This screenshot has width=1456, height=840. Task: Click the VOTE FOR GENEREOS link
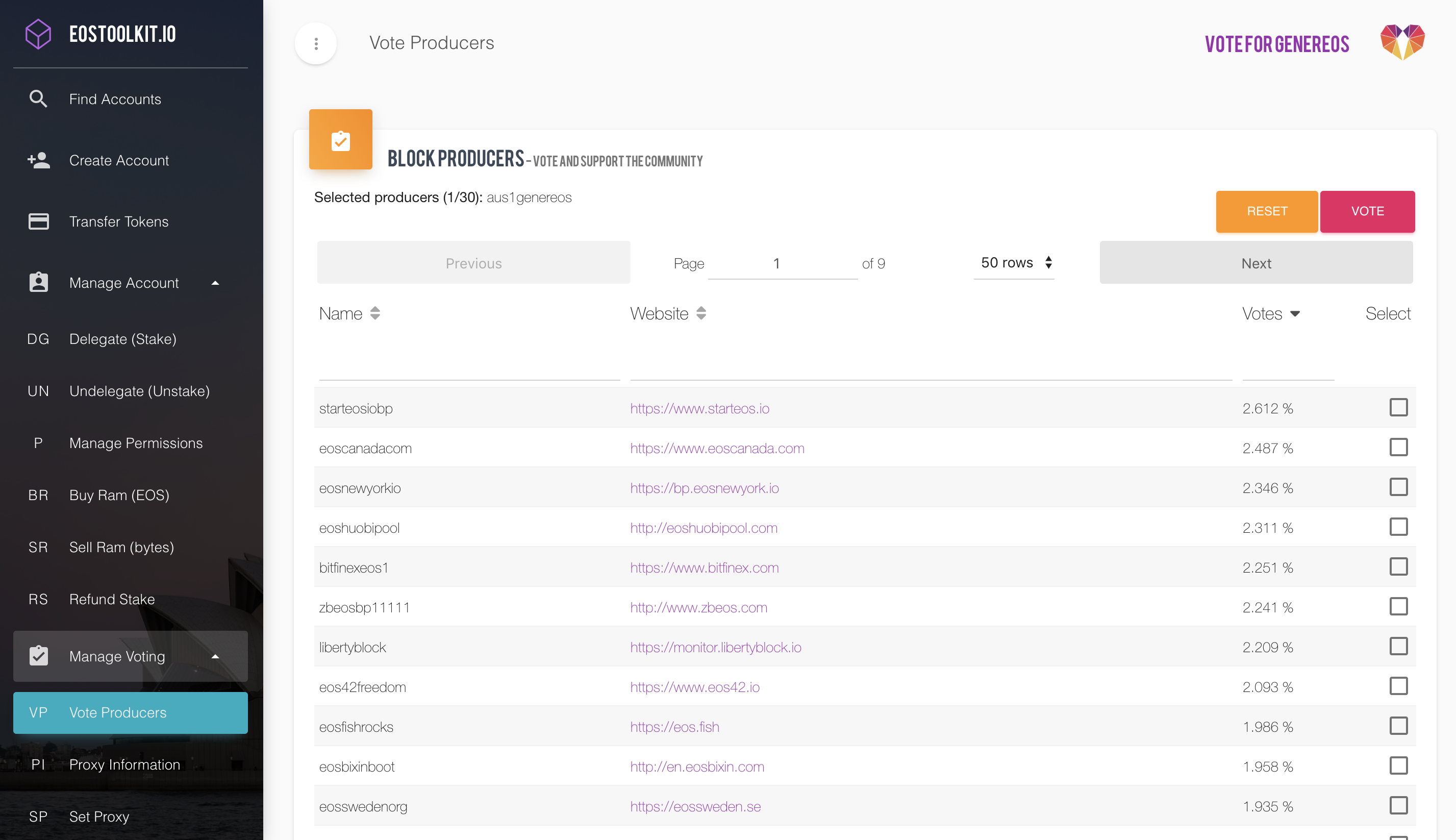1276,44
